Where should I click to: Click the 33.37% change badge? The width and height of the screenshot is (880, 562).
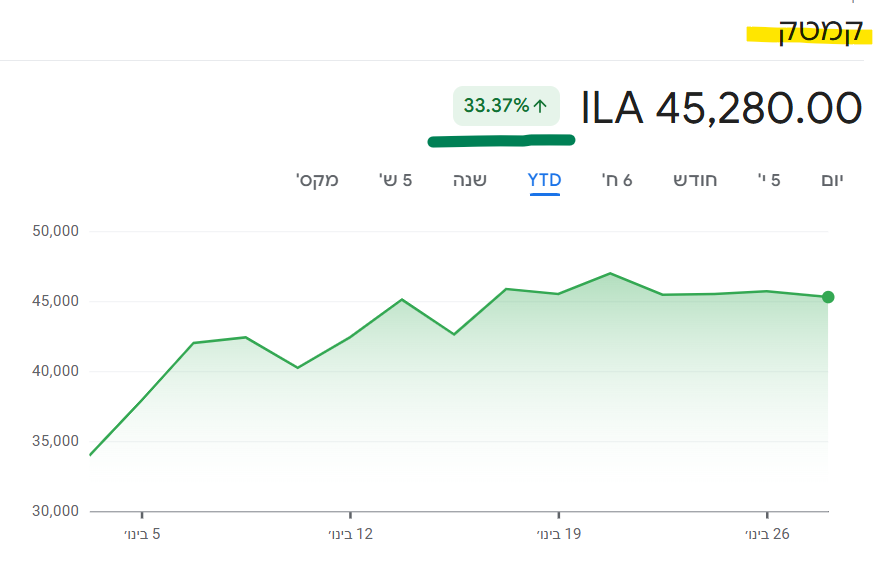(505, 106)
